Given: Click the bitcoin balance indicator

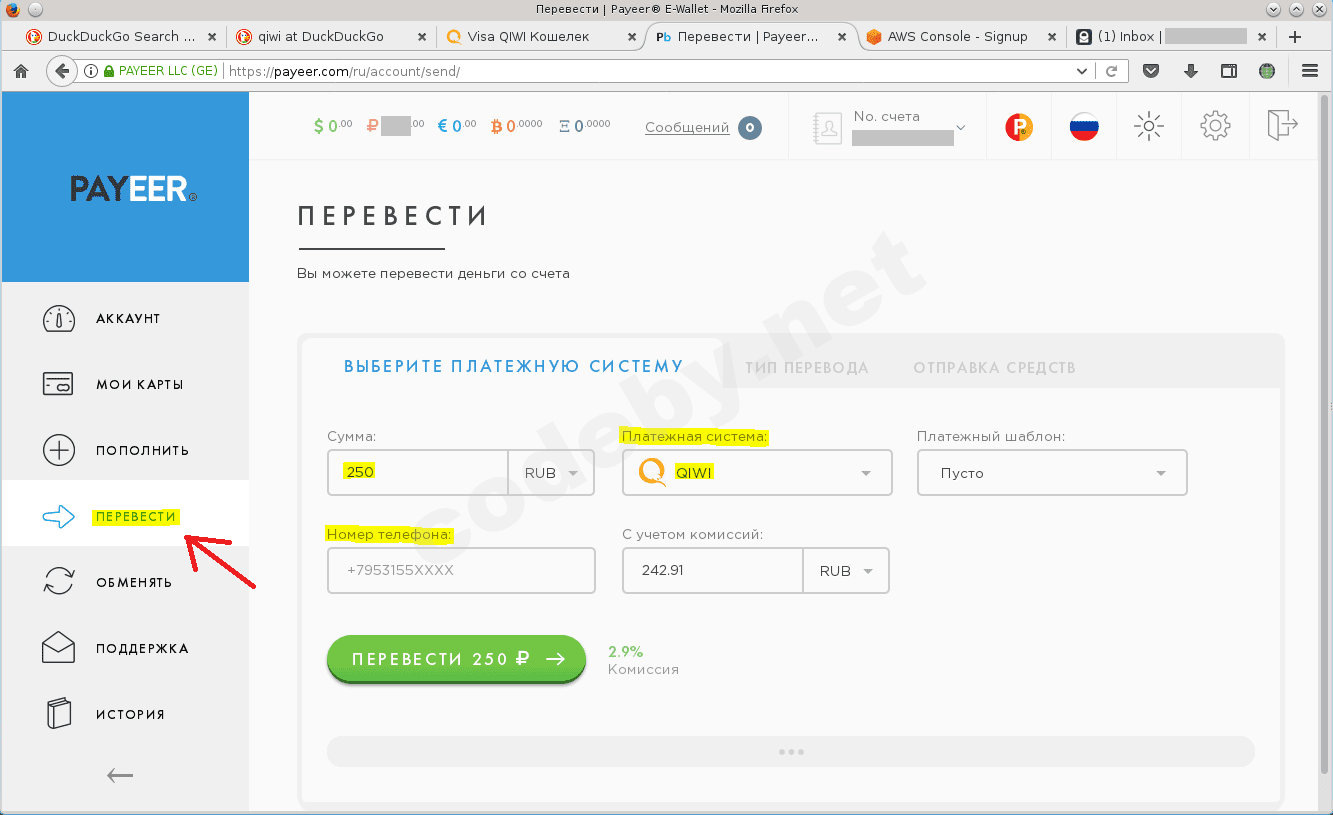Looking at the screenshot, I should click(517, 127).
